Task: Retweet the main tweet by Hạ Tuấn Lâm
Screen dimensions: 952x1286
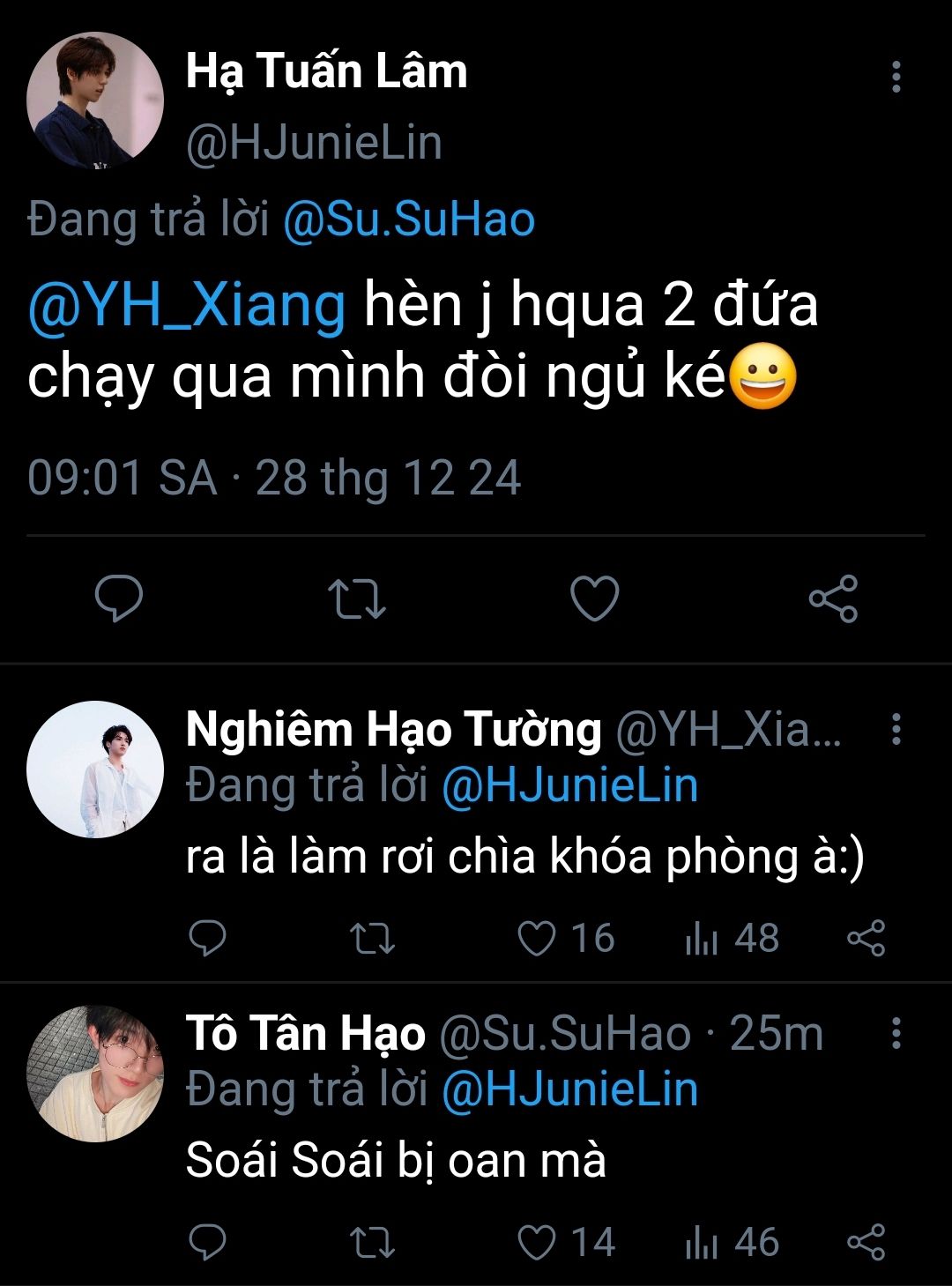Action: 356,598
